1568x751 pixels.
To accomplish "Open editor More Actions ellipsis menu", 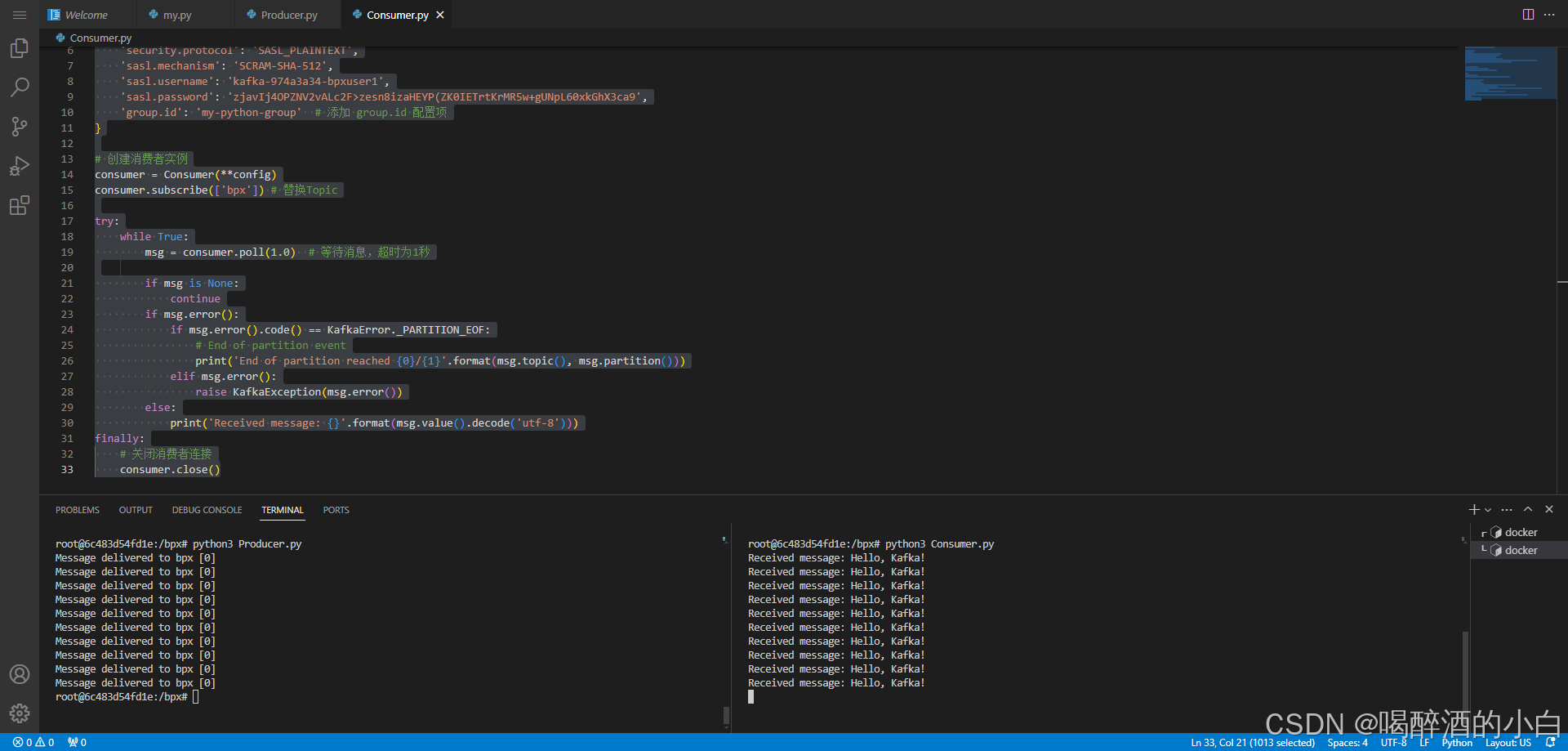I will pos(1549,15).
